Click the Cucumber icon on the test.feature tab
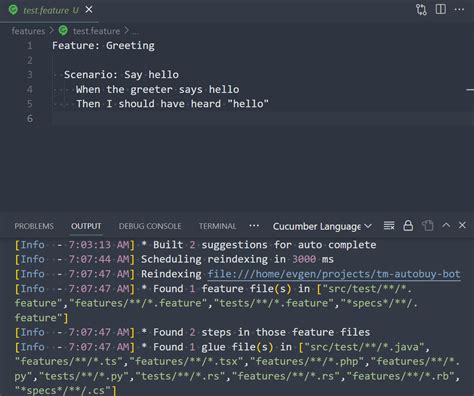The image size is (474, 396). (x=13, y=10)
